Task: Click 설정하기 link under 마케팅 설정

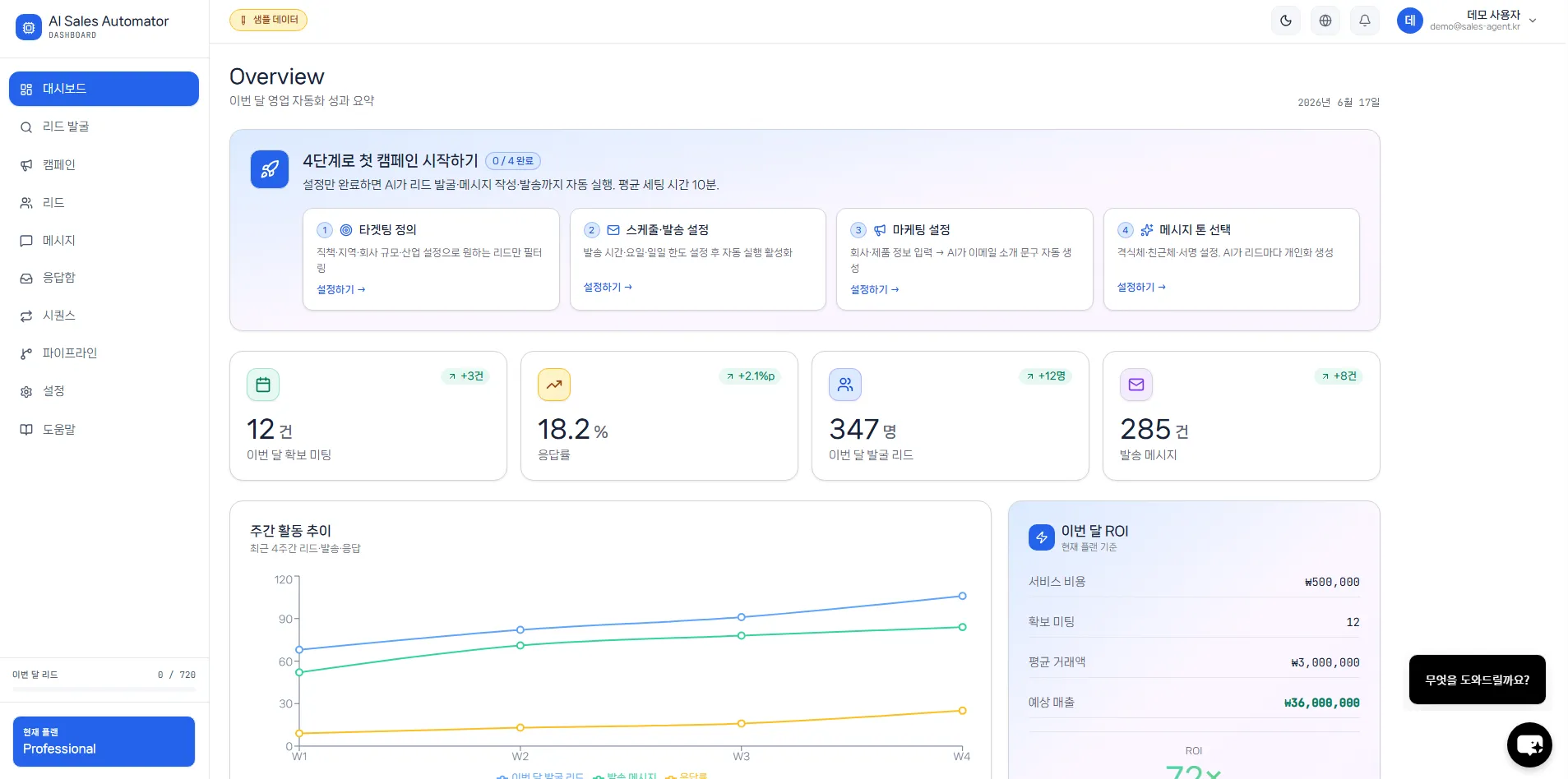Action: click(874, 289)
